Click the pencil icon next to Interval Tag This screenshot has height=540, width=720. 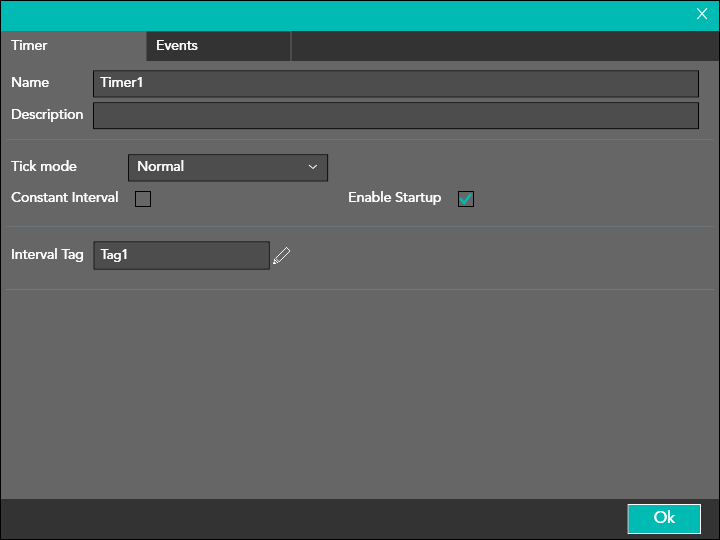[282, 256]
